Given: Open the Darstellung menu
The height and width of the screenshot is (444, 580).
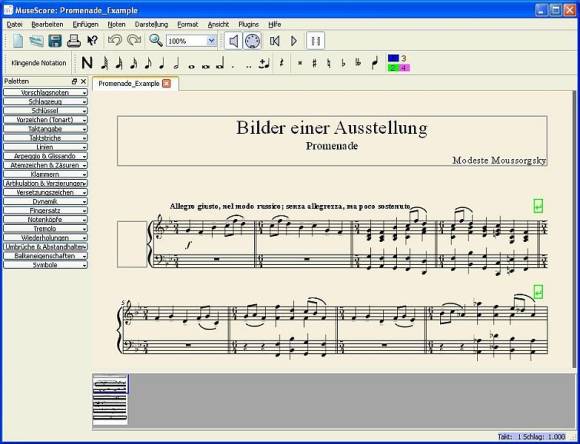Looking at the screenshot, I should pos(151,24).
